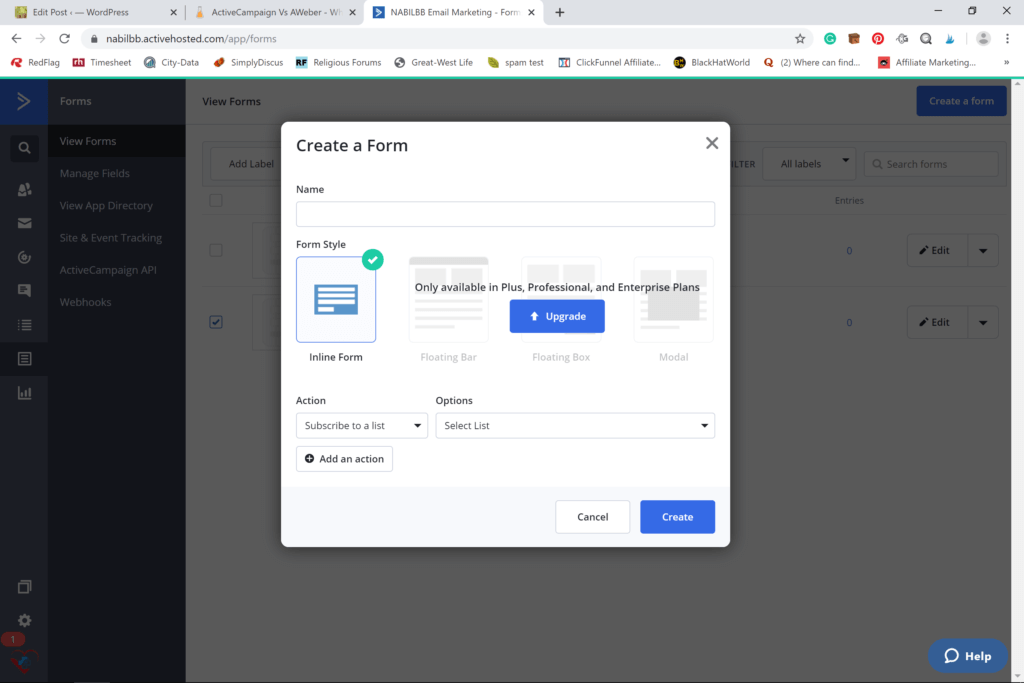Open the Conversations chat icon in sidebar
The image size is (1024, 683).
[24, 291]
